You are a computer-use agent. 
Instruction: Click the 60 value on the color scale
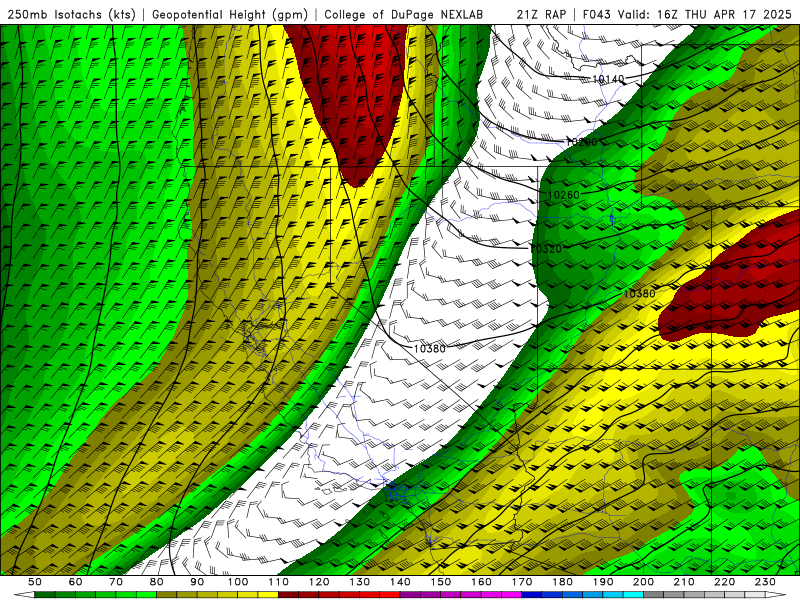(x=76, y=582)
